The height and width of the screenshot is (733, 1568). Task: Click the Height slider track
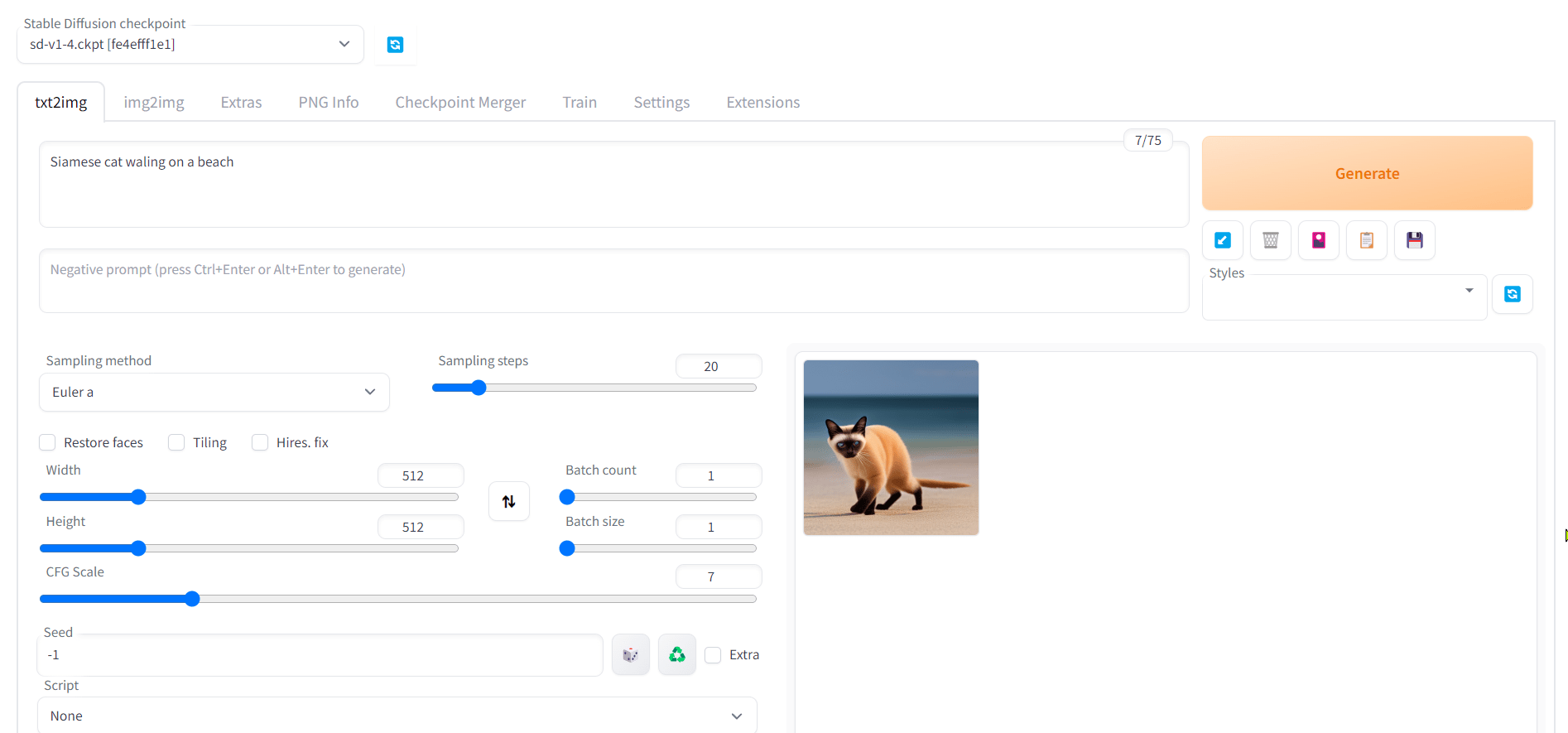[x=249, y=548]
